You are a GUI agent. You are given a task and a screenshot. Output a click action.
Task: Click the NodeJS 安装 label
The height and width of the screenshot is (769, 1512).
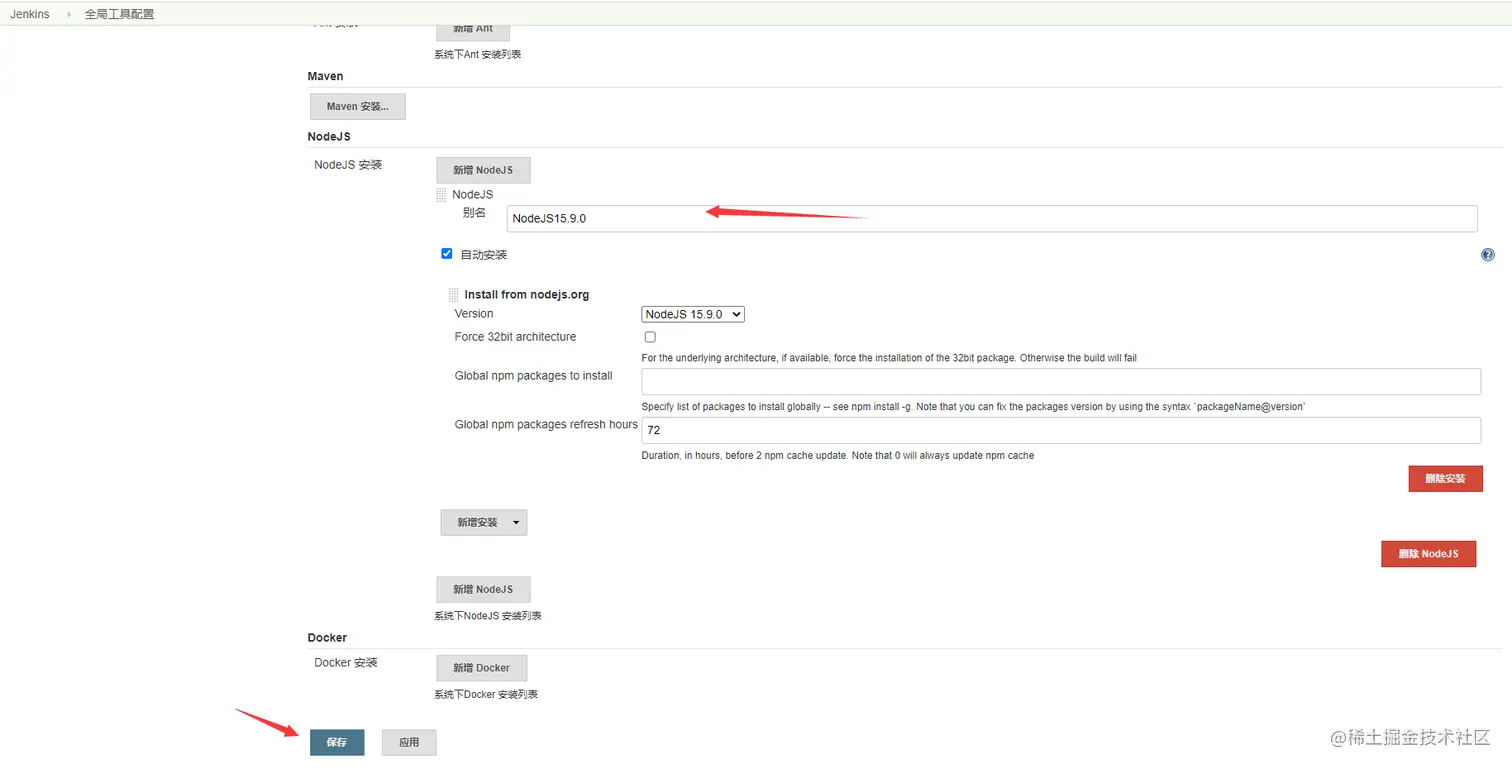point(348,164)
